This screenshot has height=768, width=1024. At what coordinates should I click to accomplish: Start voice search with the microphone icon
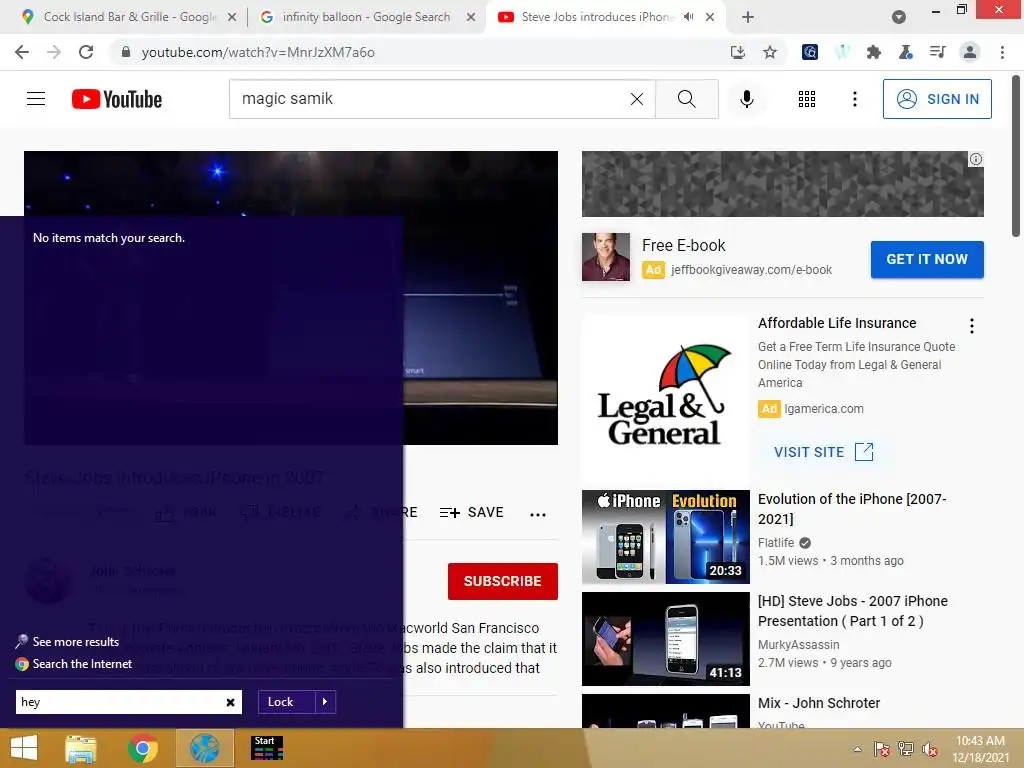[746, 99]
